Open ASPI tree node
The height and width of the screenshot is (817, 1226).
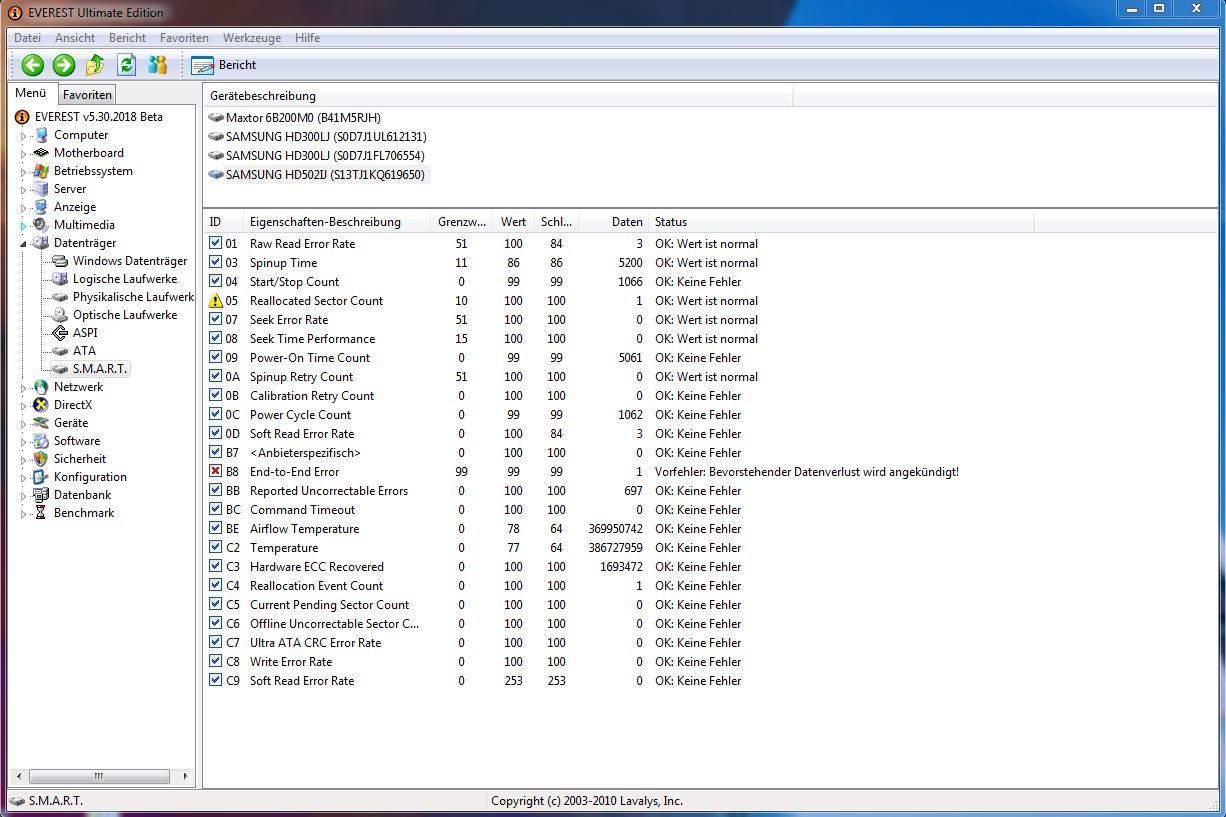[85, 333]
